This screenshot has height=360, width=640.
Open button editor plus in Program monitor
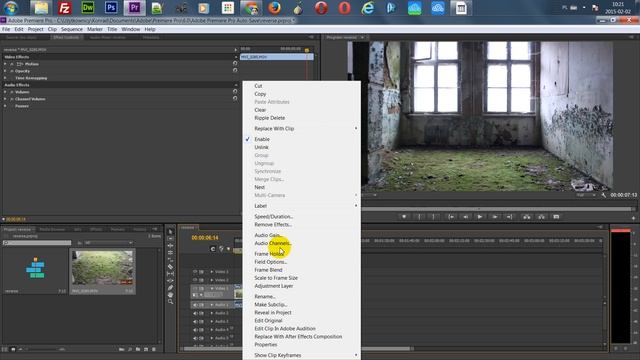pyautogui.click(x=633, y=218)
